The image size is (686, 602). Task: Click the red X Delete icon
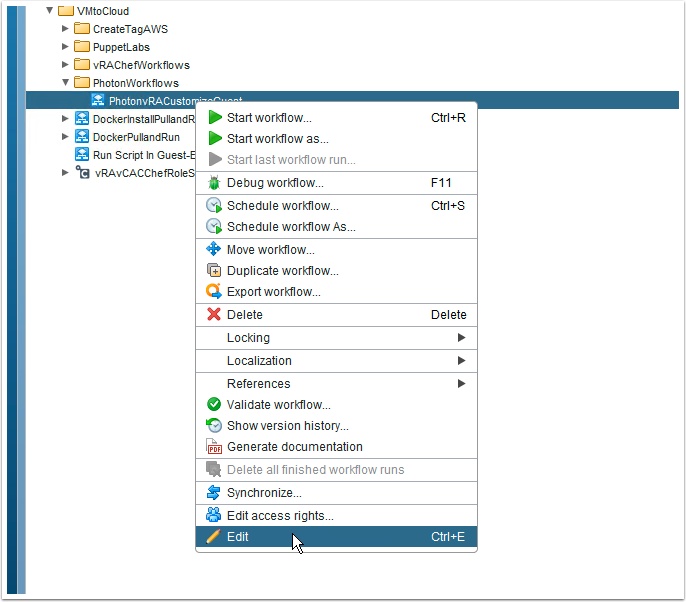(x=214, y=315)
